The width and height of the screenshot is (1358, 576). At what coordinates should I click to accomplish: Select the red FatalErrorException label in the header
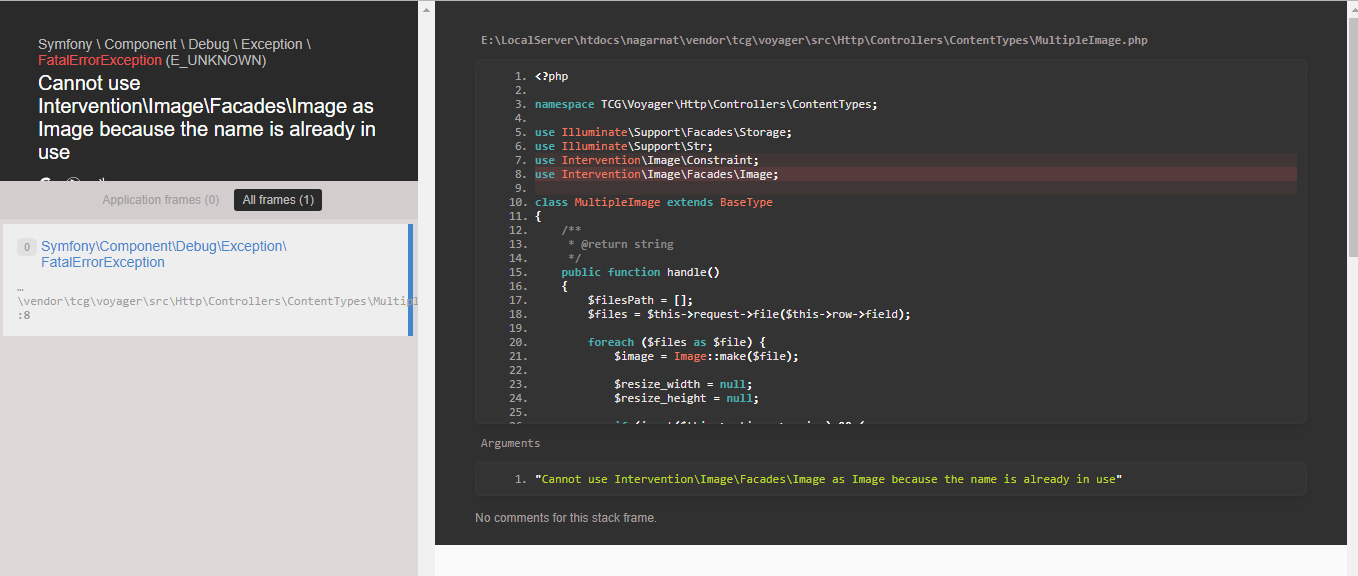point(97,60)
